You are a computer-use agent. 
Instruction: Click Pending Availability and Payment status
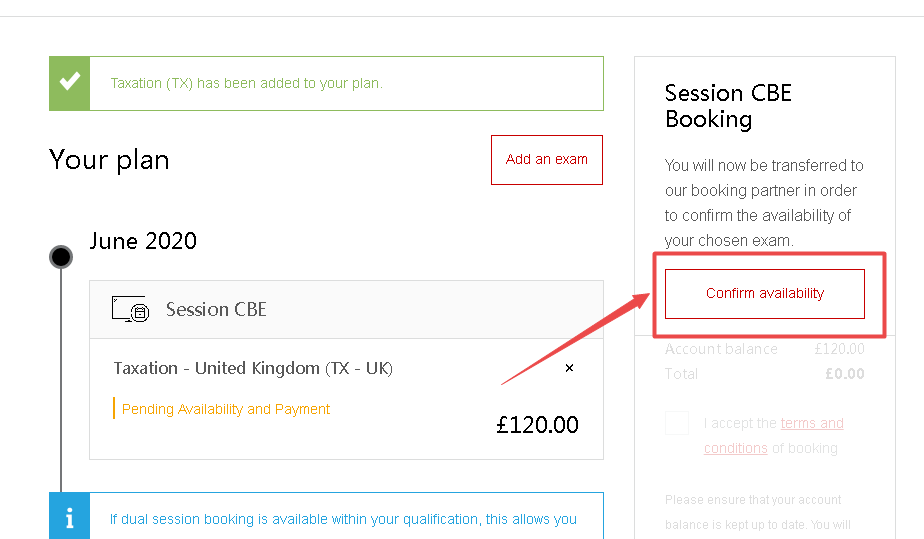[x=226, y=409]
